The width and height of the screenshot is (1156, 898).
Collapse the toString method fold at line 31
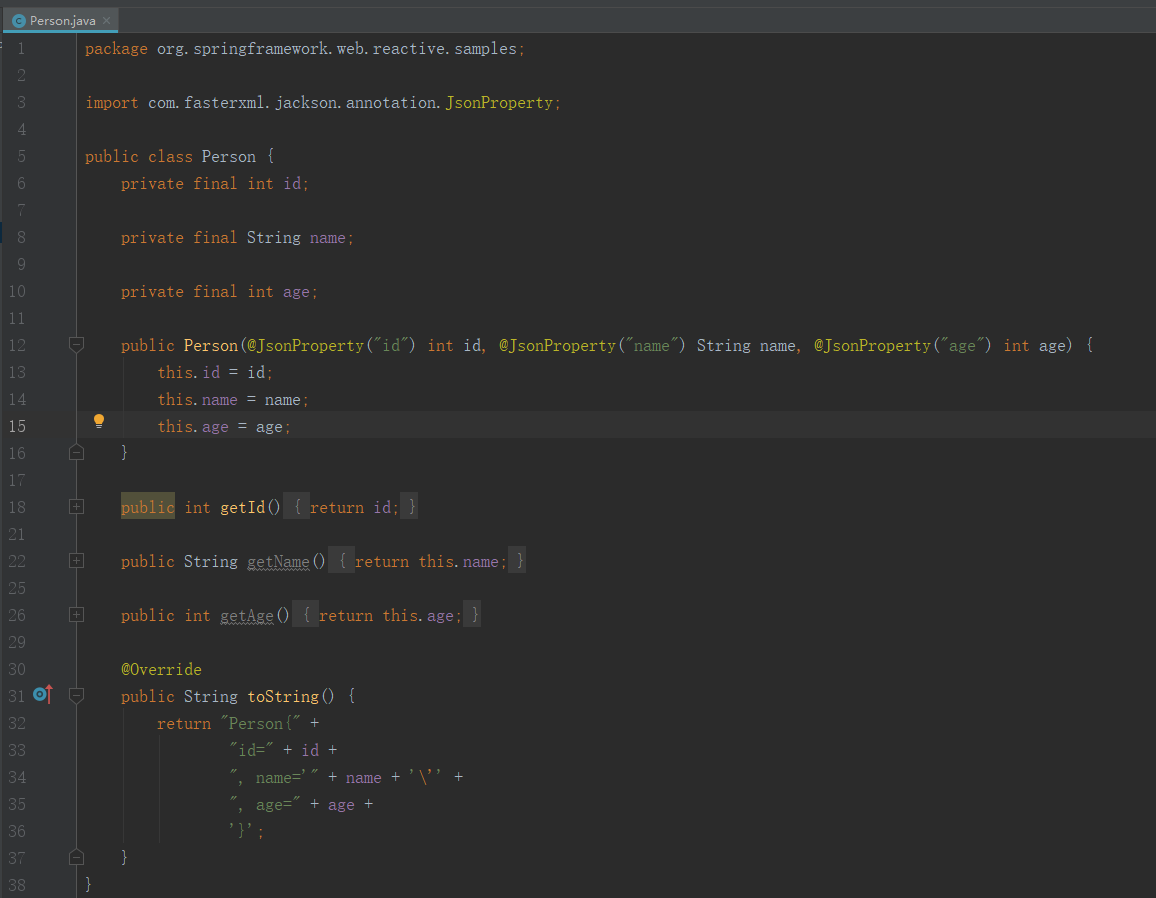pyautogui.click(x=76, y=695)
